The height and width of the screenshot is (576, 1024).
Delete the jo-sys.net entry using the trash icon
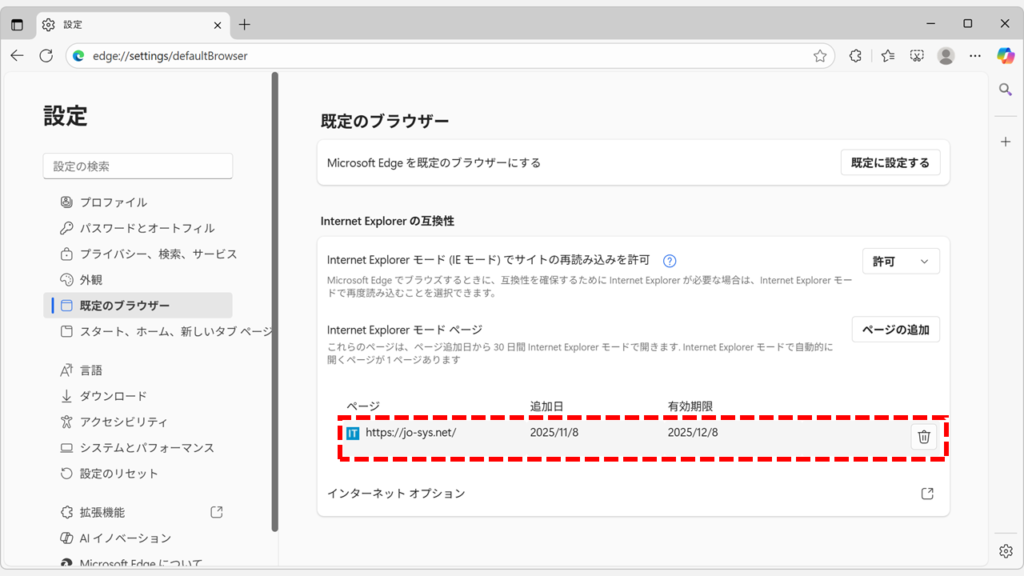point(923,436)
